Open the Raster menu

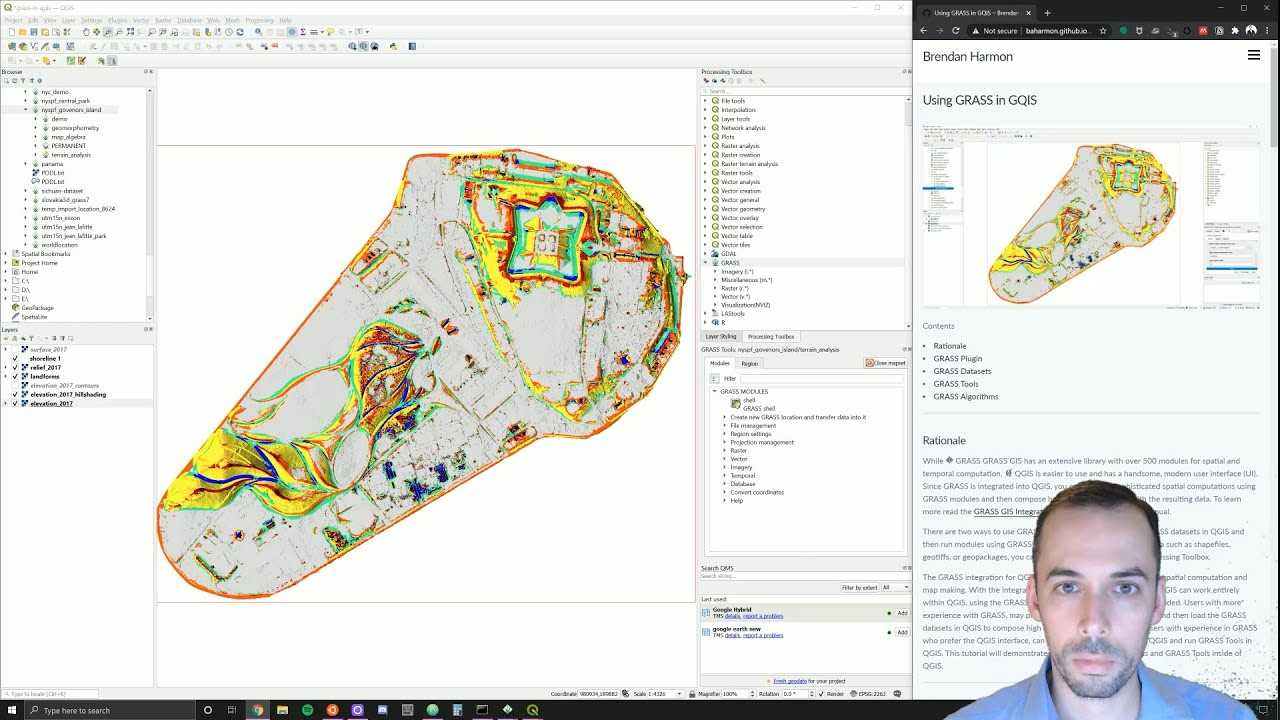tap(162, 20)
